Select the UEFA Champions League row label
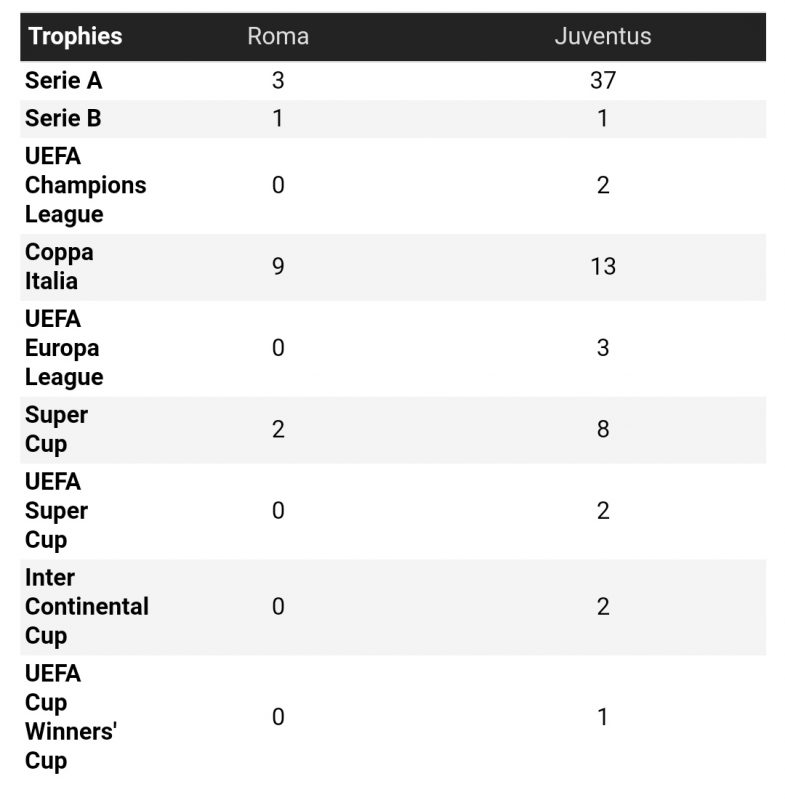The image size is (785, 800). tap(85, 186)
